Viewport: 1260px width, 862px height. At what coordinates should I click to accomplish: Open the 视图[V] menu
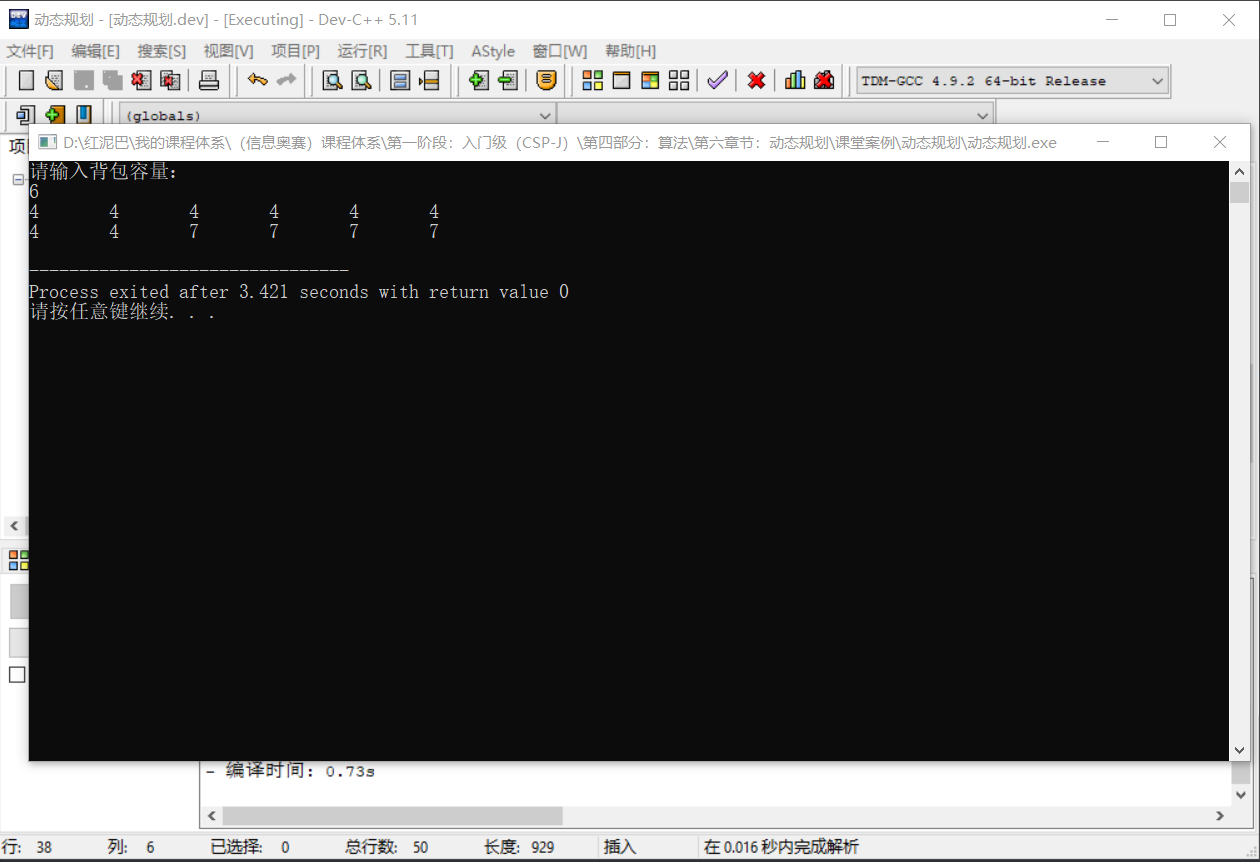[228, 51]
